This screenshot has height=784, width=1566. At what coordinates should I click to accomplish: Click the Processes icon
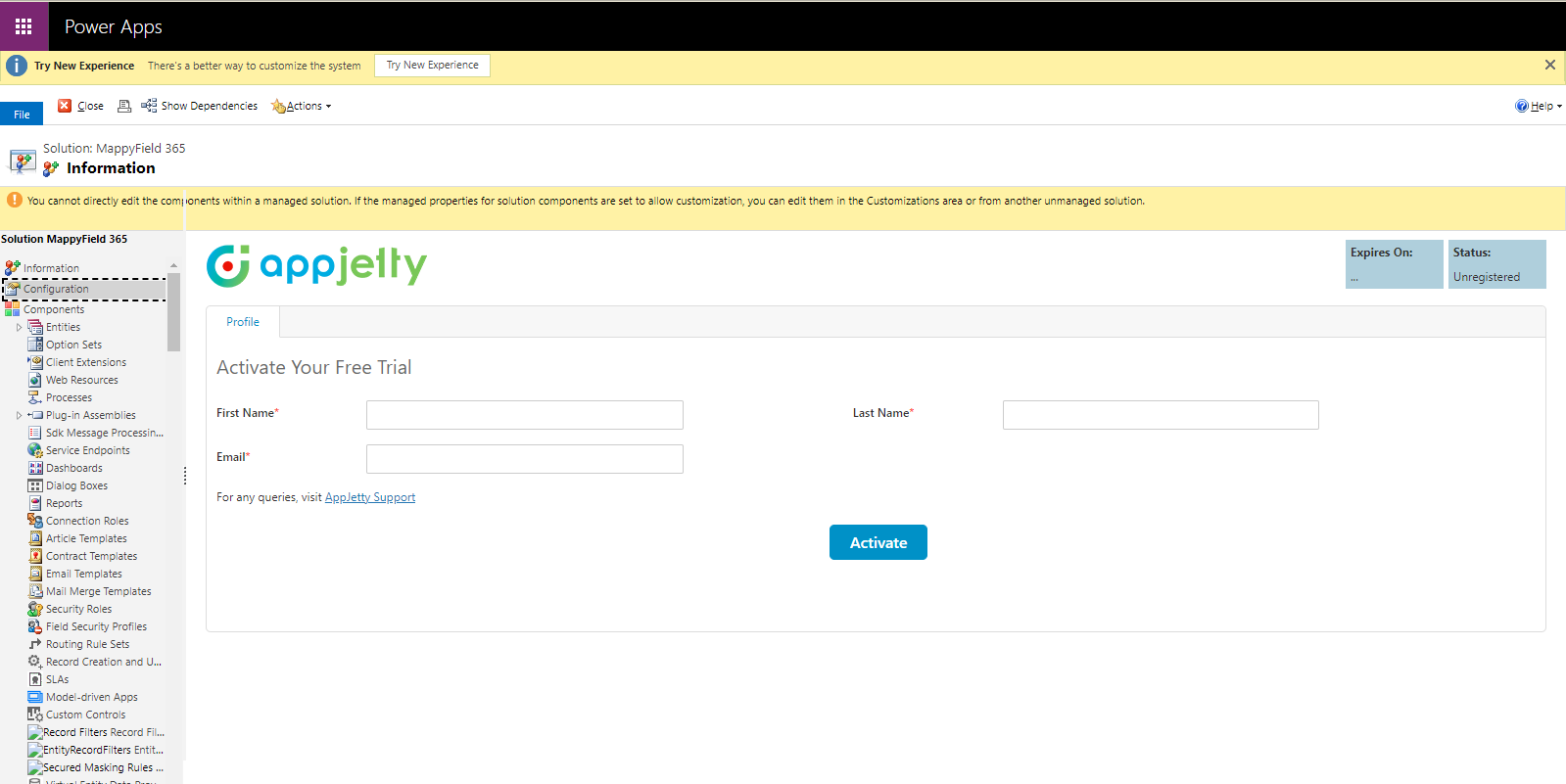35,397
